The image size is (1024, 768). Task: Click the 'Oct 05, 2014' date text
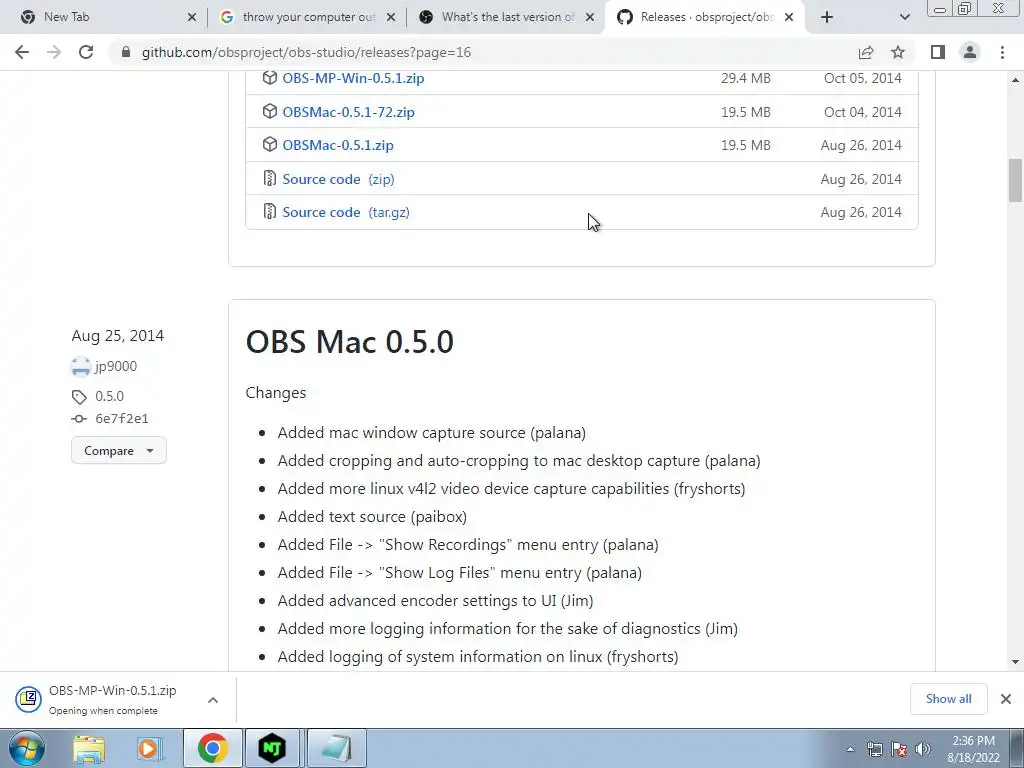[x=863, y=78]
